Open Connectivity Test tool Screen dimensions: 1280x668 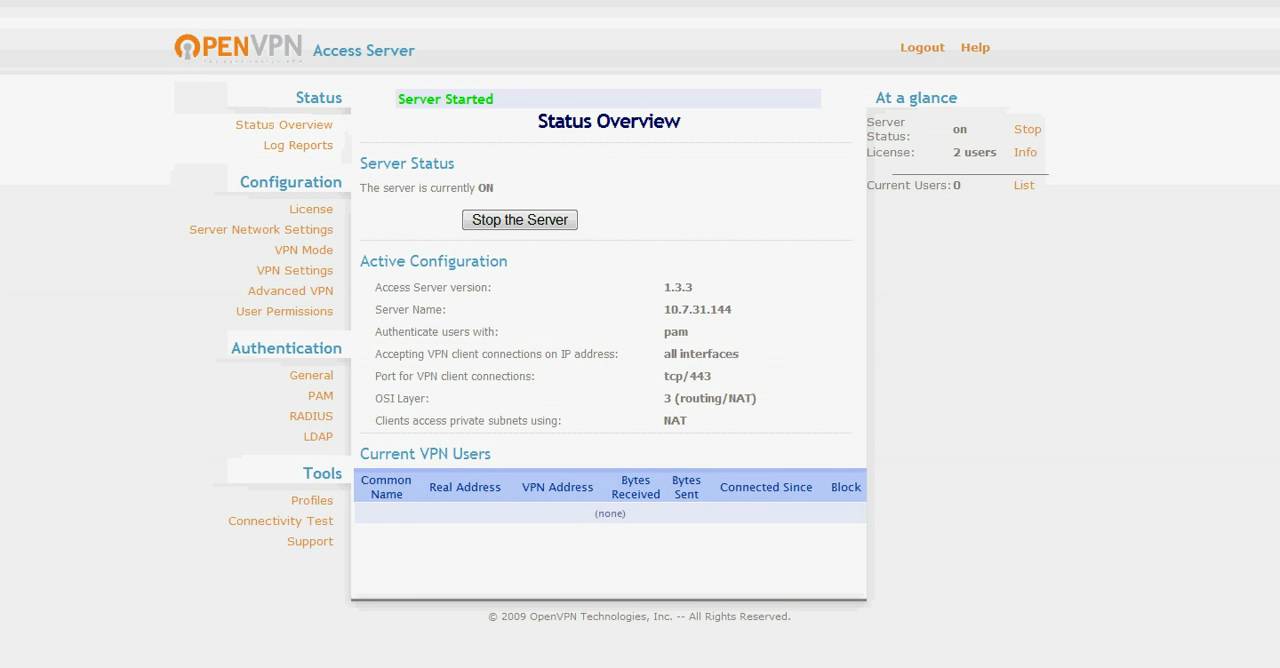(281, 521)
